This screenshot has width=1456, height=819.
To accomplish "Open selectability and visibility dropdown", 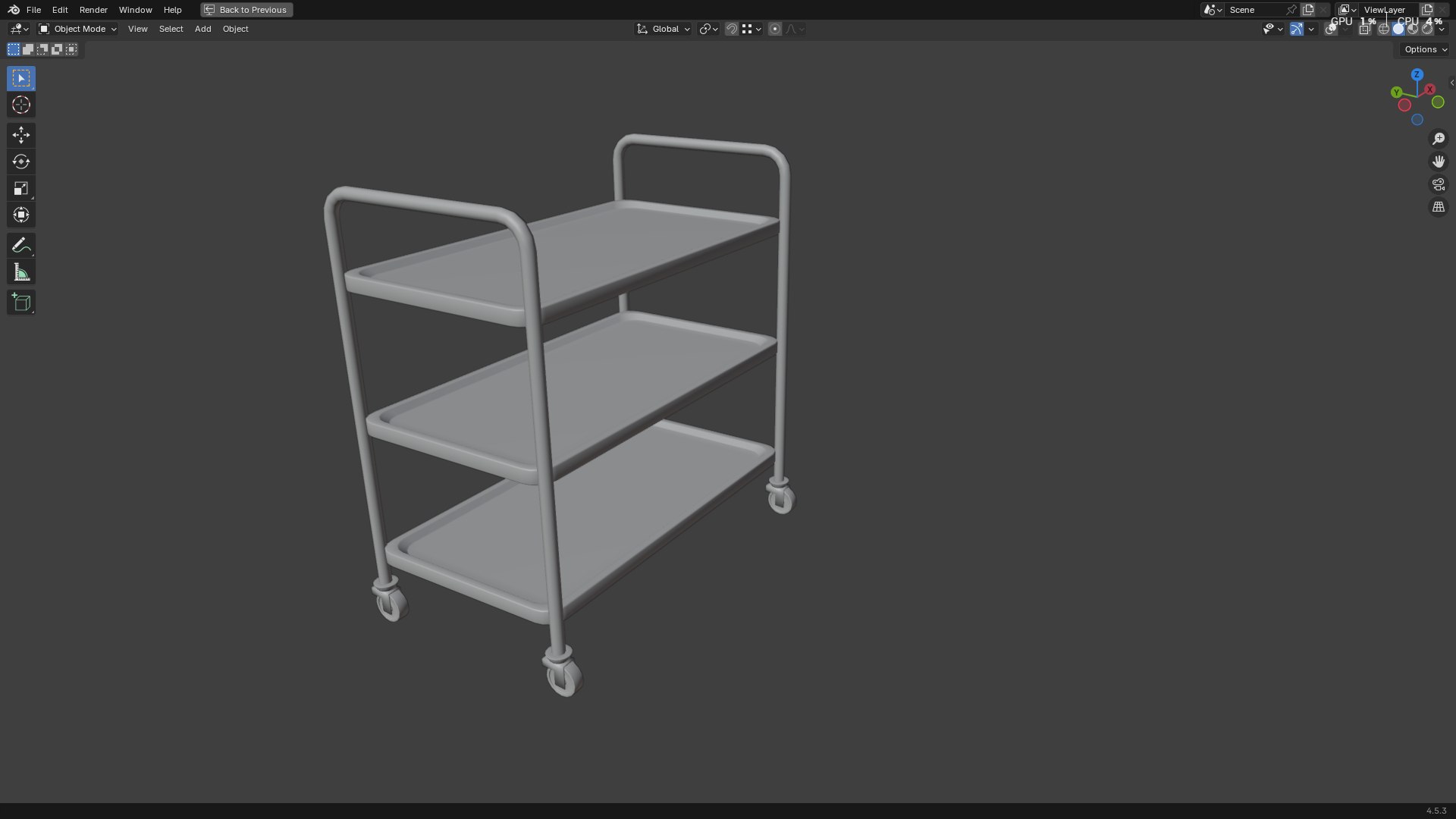I will (1272, 29).
